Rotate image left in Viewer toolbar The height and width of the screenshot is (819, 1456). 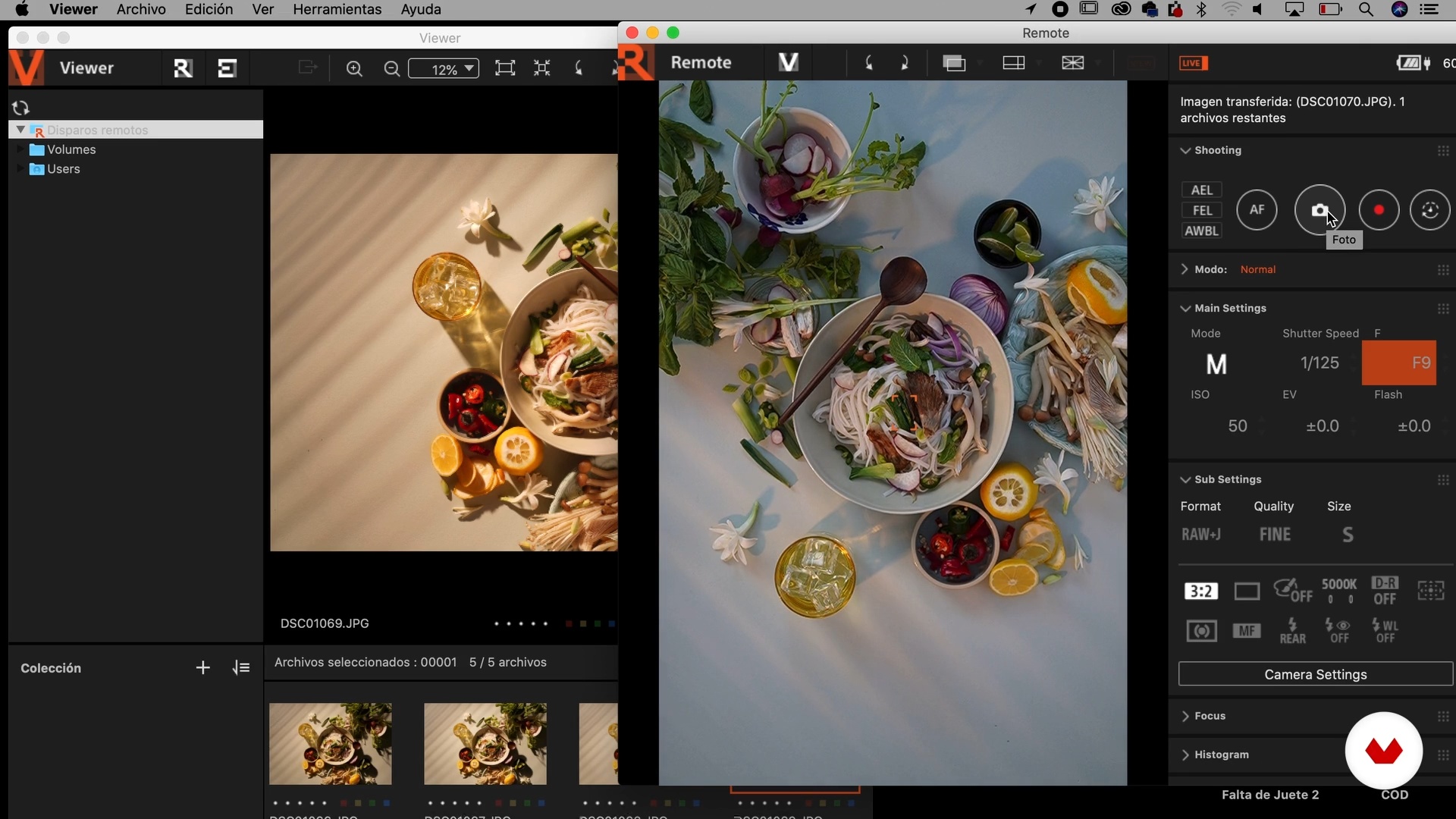(x=579, y=68)
